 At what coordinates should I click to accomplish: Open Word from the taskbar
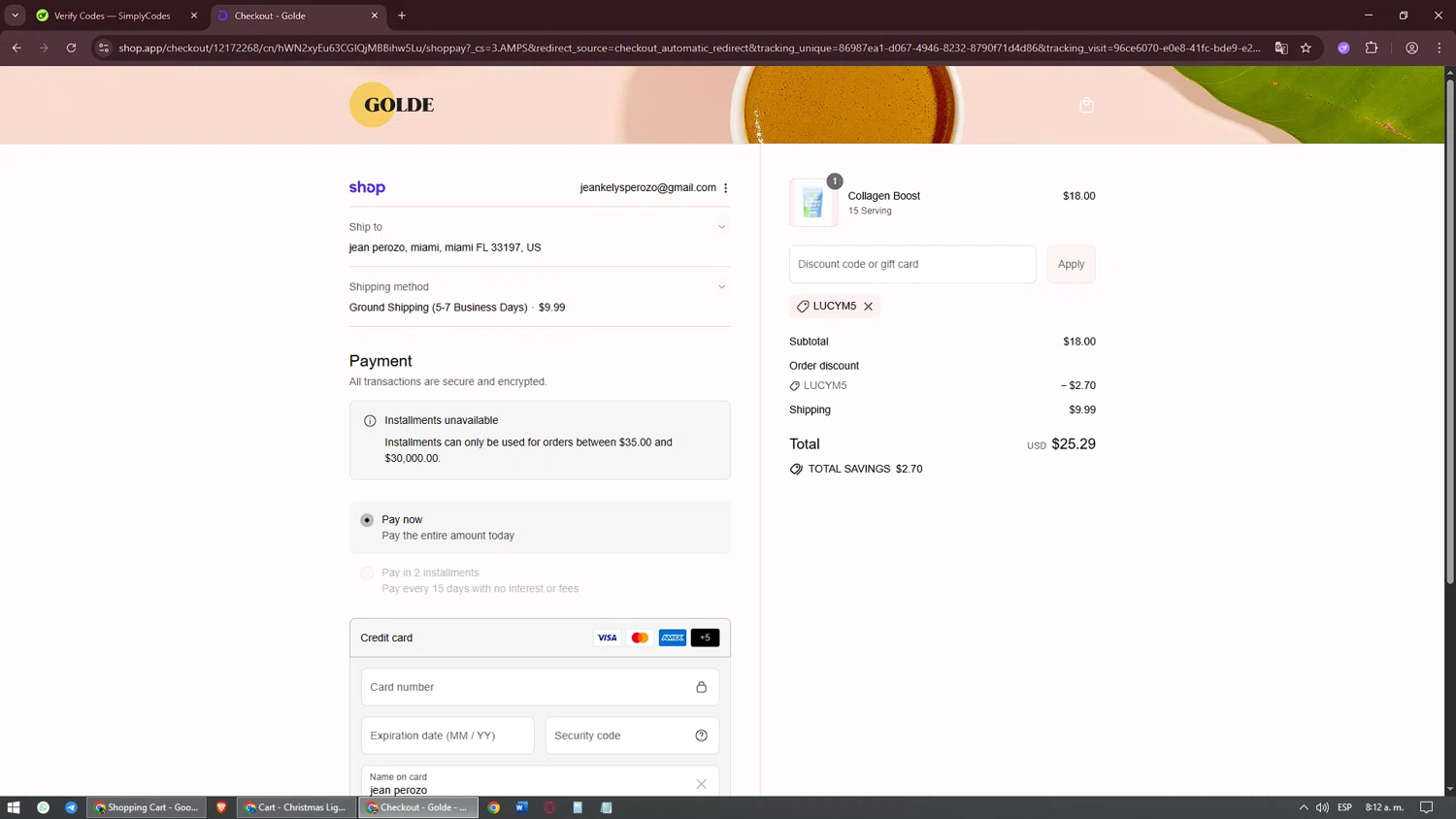pyautogui.click(x=521, y=807)
